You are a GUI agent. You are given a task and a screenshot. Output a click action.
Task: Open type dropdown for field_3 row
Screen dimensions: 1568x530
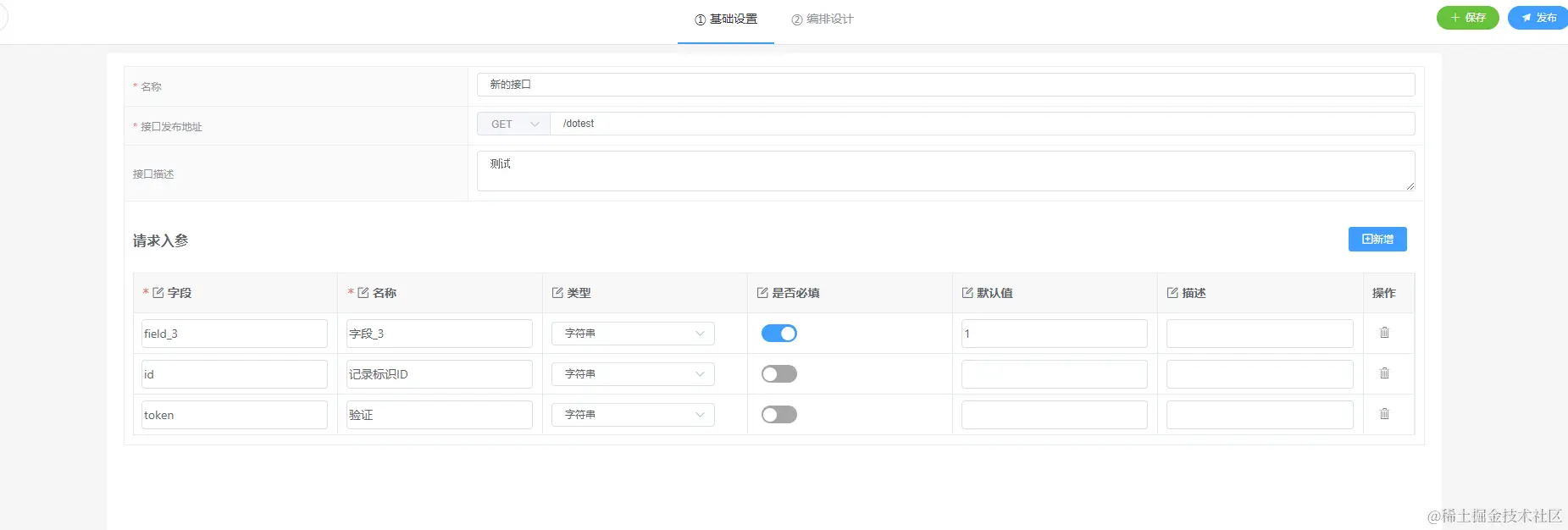point(633,334)
